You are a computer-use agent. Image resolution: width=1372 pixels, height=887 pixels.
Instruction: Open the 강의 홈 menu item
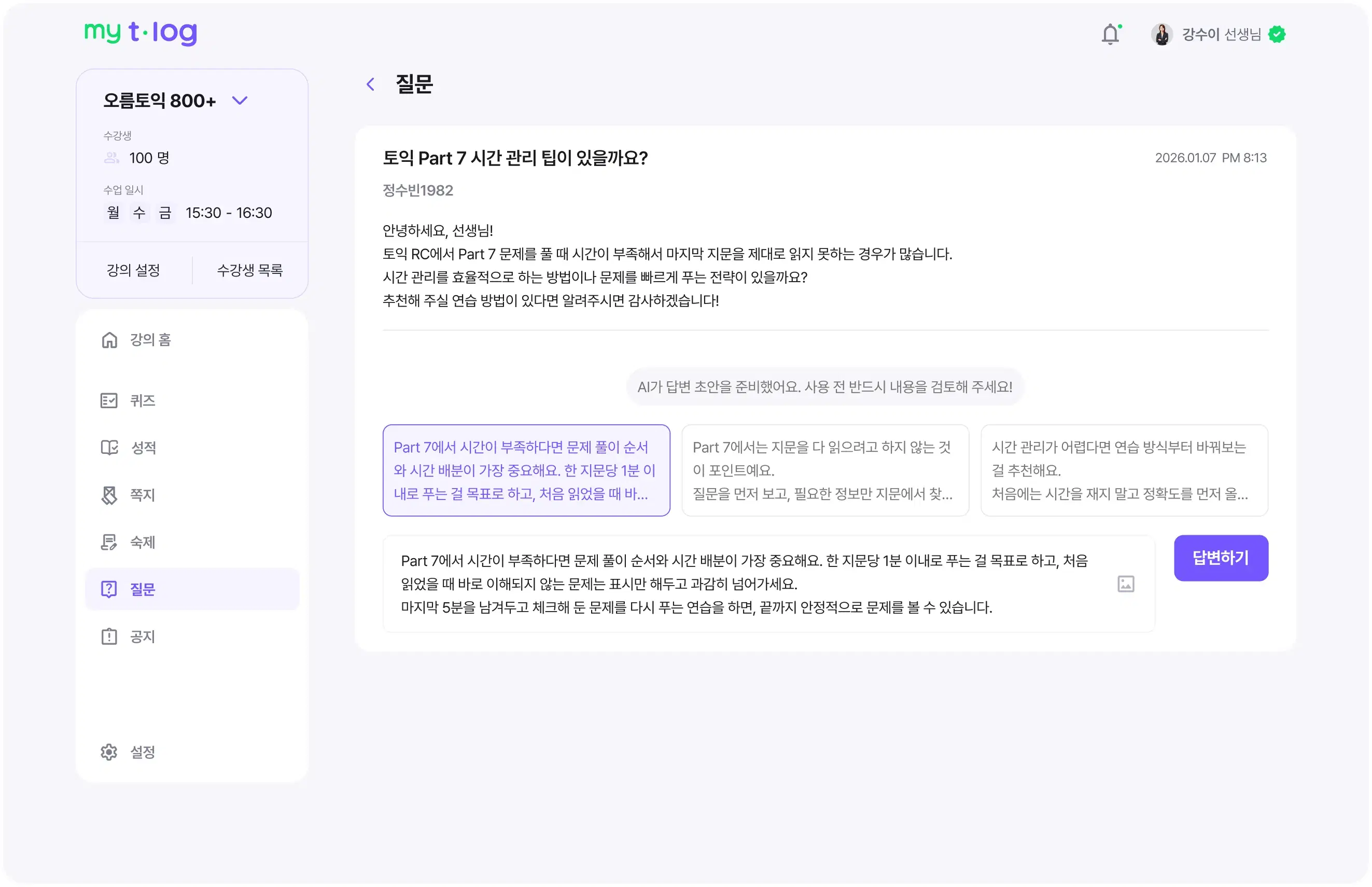pyautogui.click(x=192, y=340)
